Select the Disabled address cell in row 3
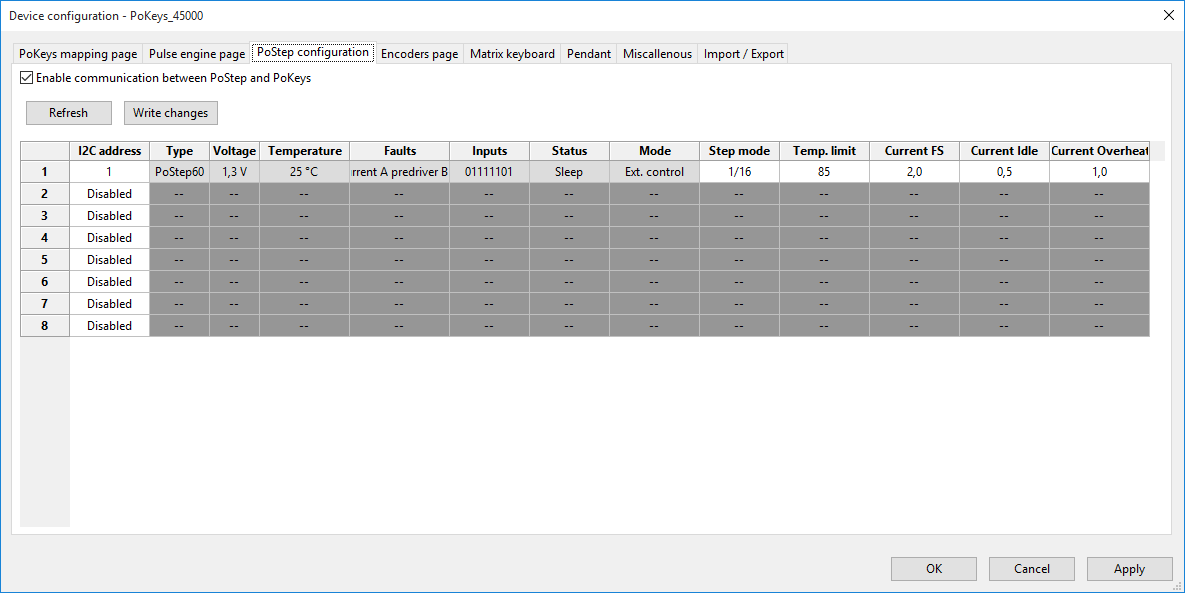Image resolution: width=1185 pixels, height=593 pixels. 110,216
